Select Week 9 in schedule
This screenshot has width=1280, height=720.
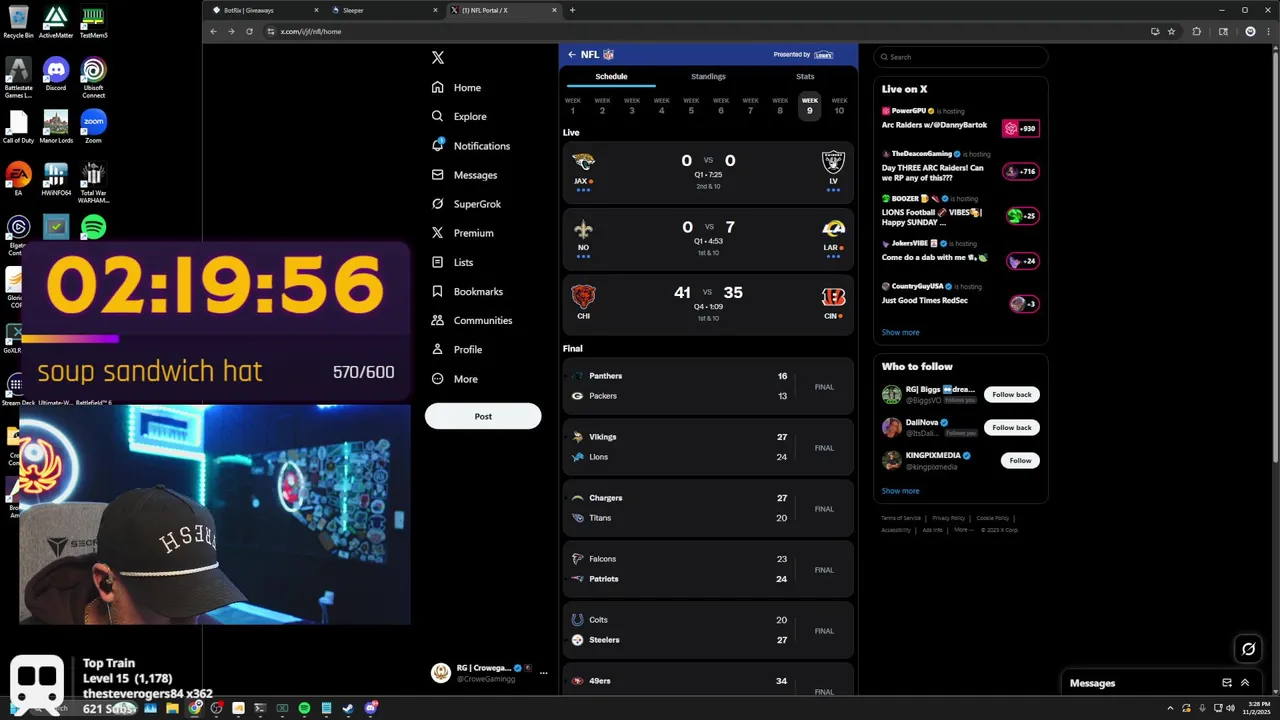coord(810,106)
